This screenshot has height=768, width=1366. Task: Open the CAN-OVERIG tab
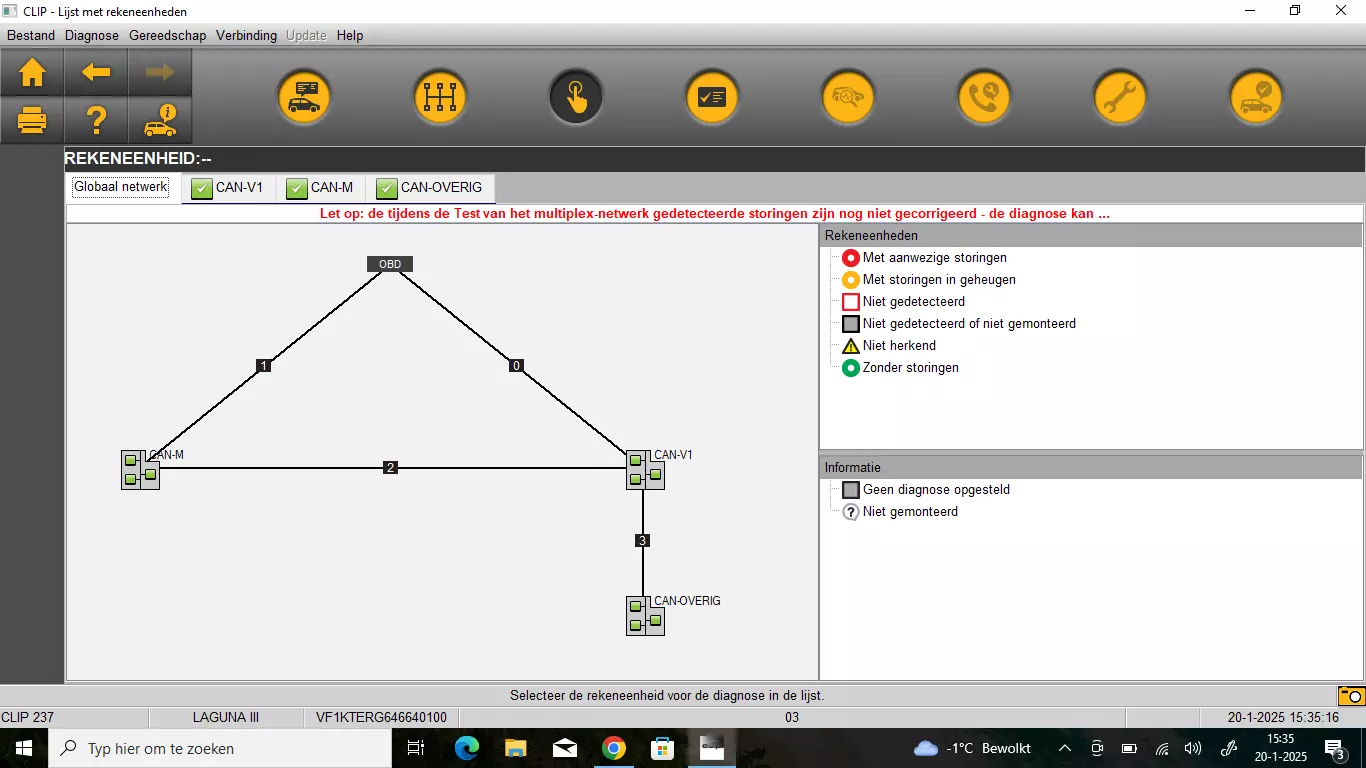tap(429, 188)
